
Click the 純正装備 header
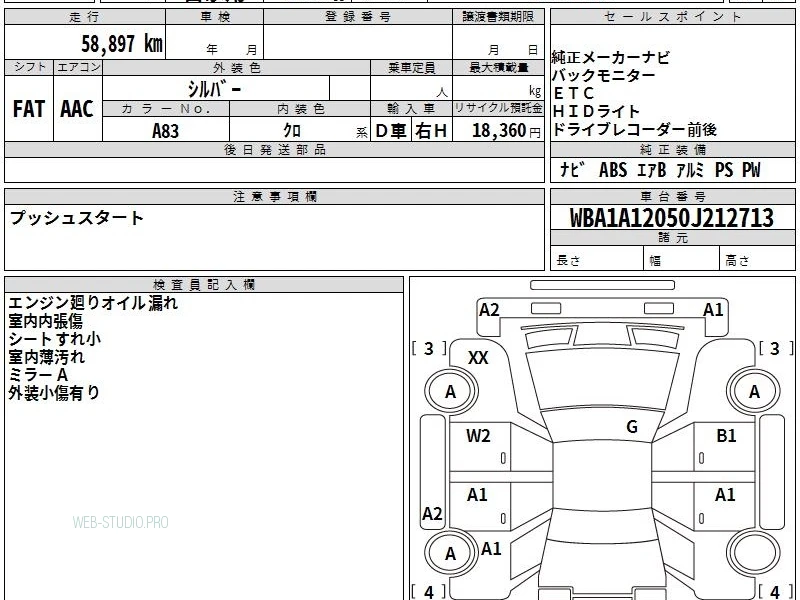point(672,149)
